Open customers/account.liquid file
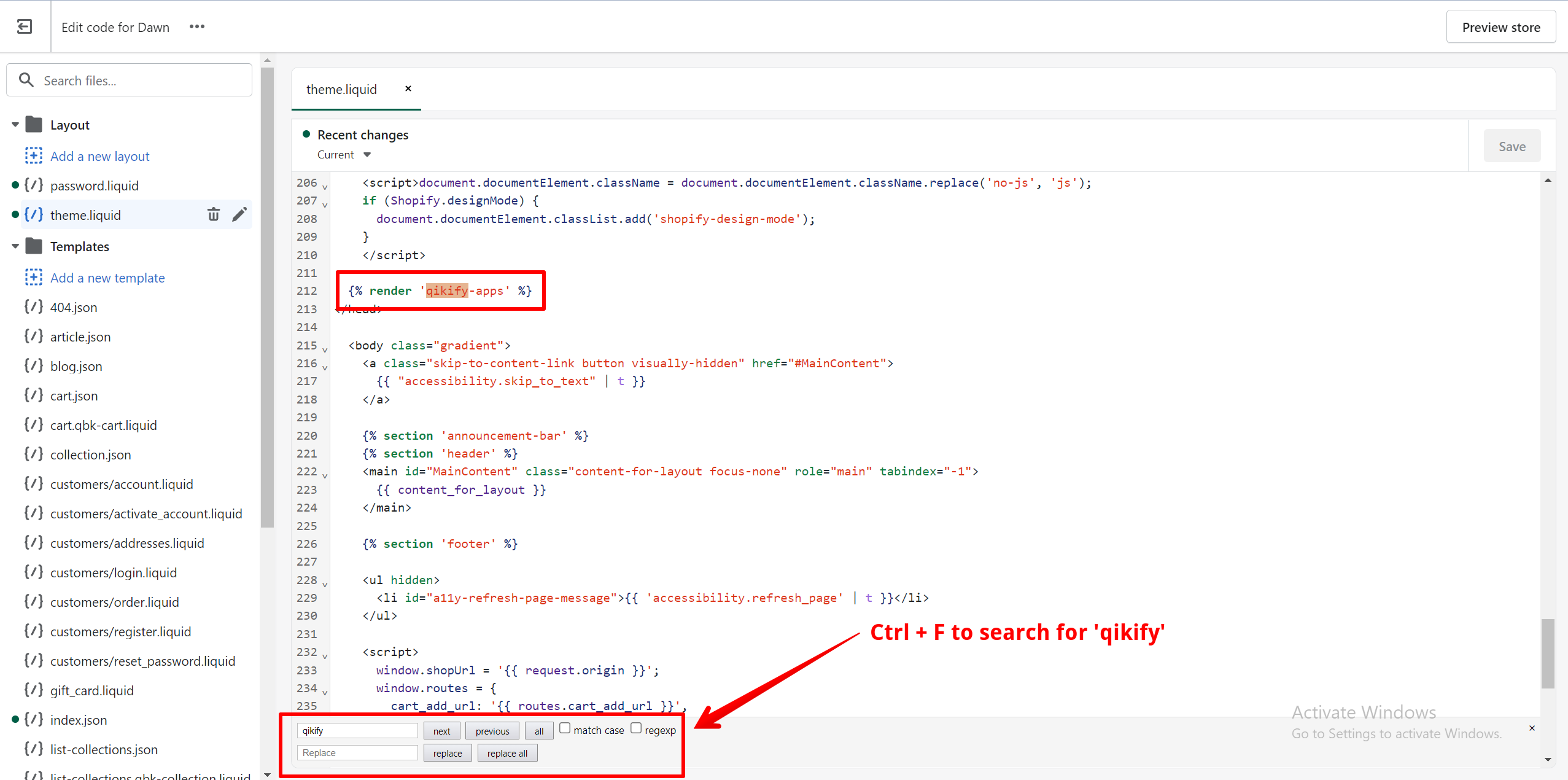Viewport: 1568px width, 780px height. (x=122, y=484)
